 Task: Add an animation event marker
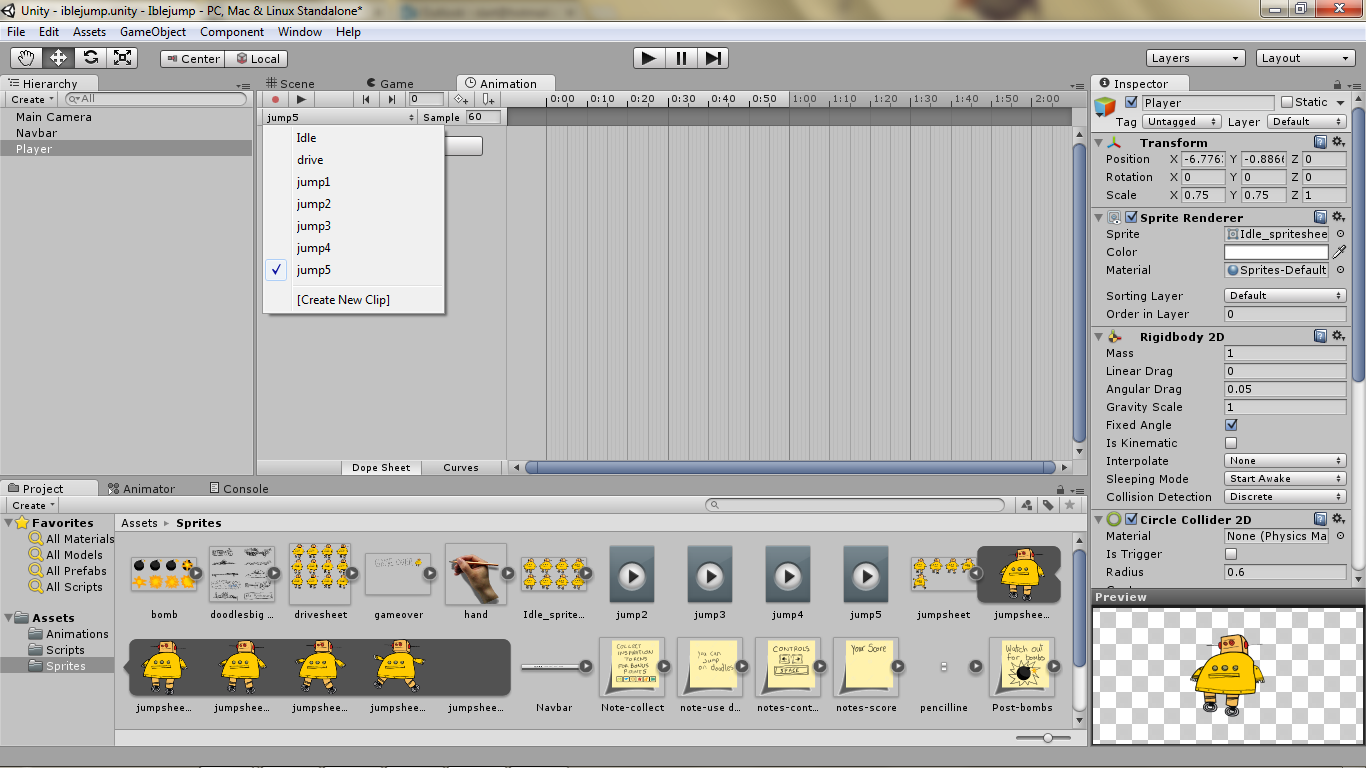tap(487, 99)
